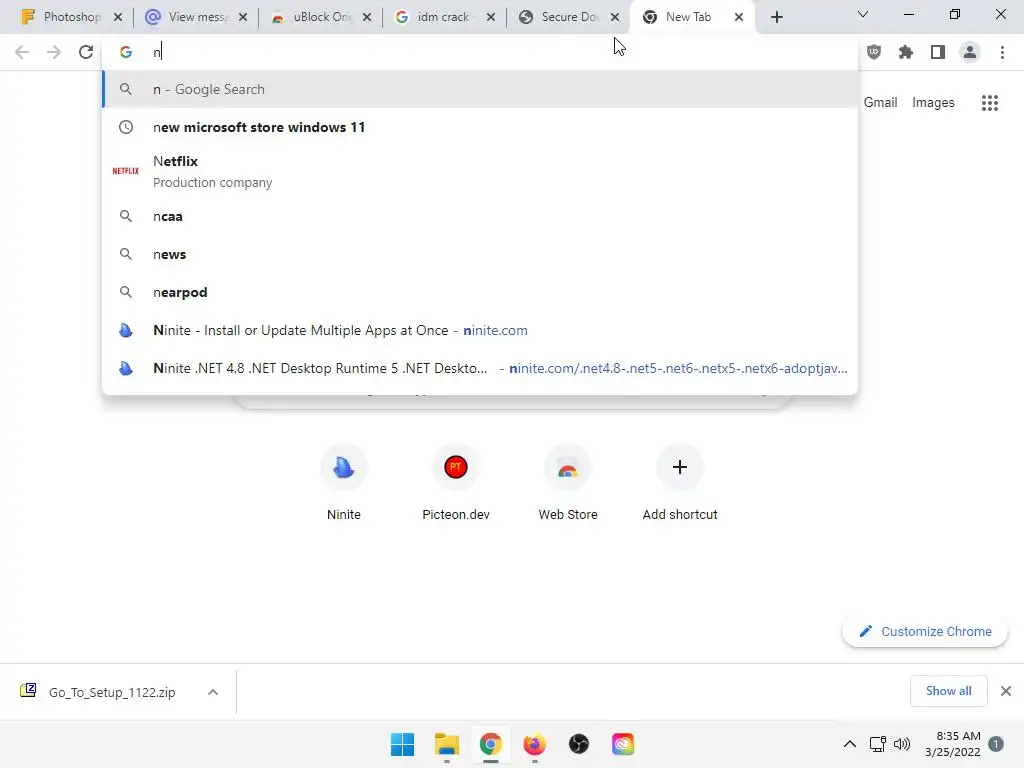Open the Extensions puzzle menu
Screen dimensions: 1024x768
(906, 52)
